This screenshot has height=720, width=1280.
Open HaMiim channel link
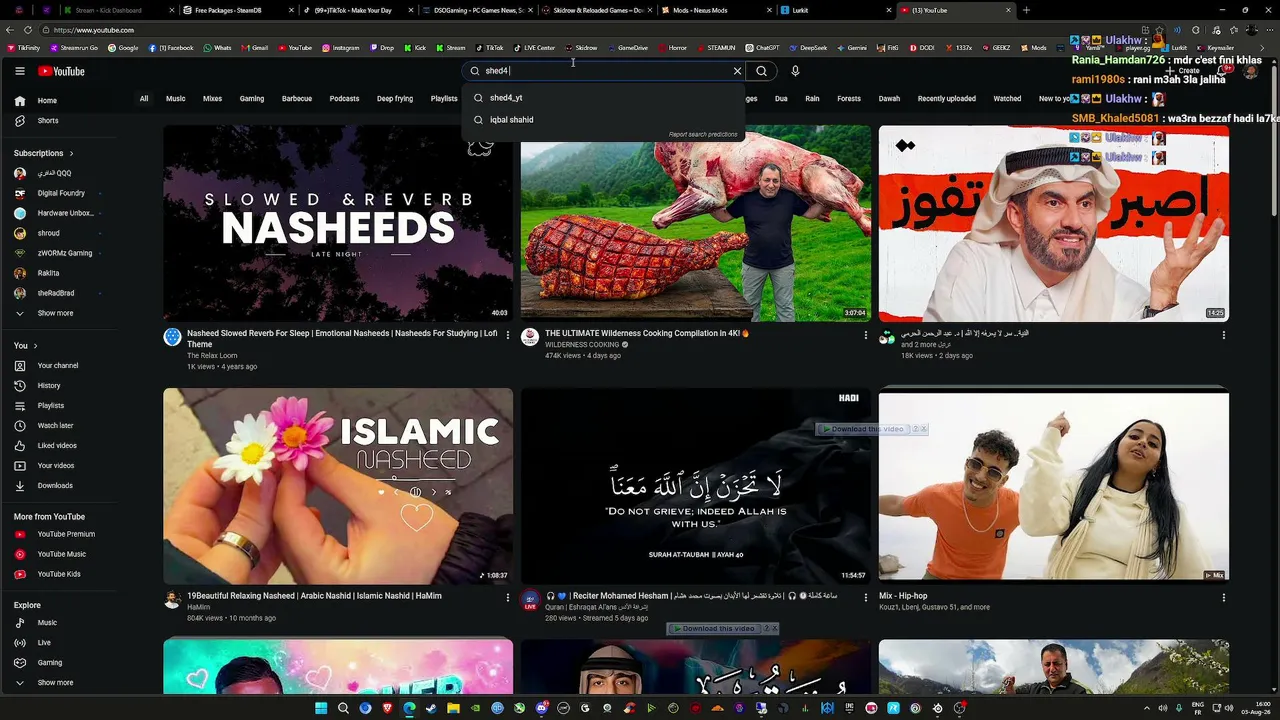(x=198, y=607)
